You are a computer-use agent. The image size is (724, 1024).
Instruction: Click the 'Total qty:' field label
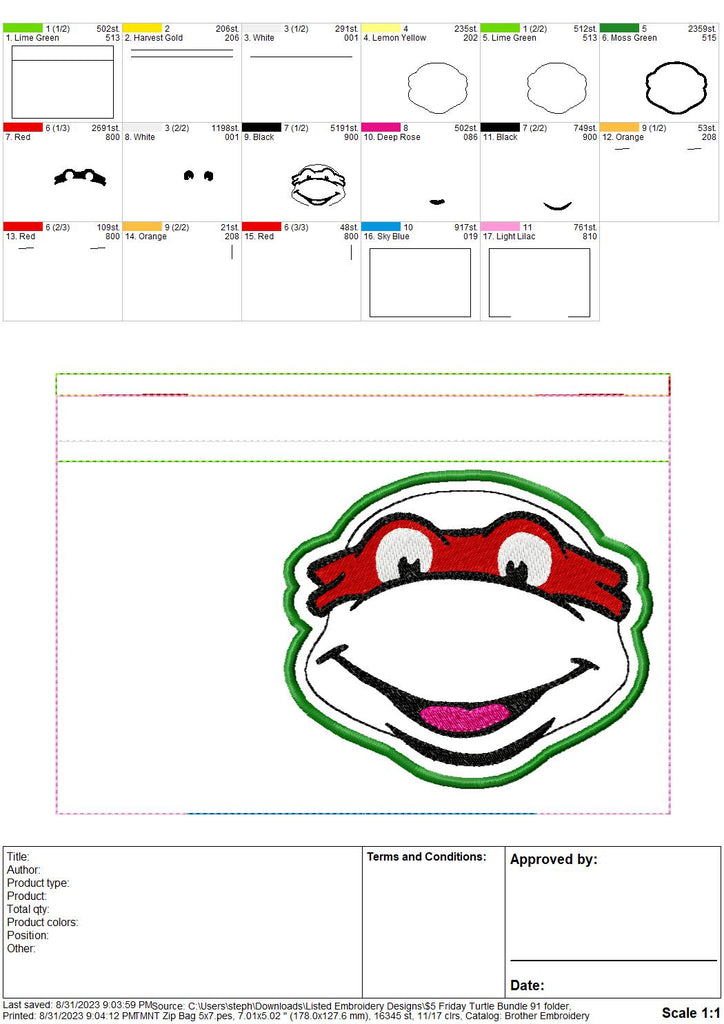pos(28,909)
